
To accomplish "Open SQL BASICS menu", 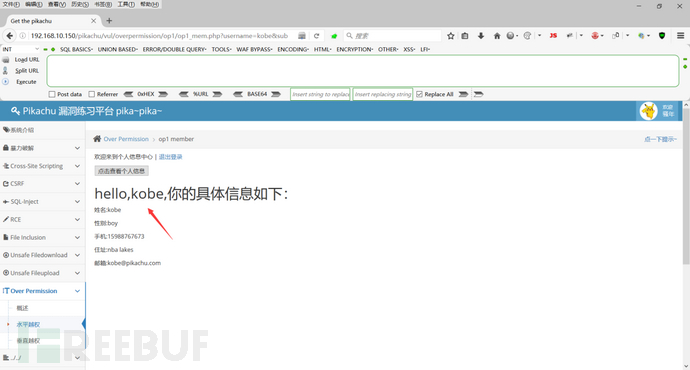I will [x=76, y=49].
